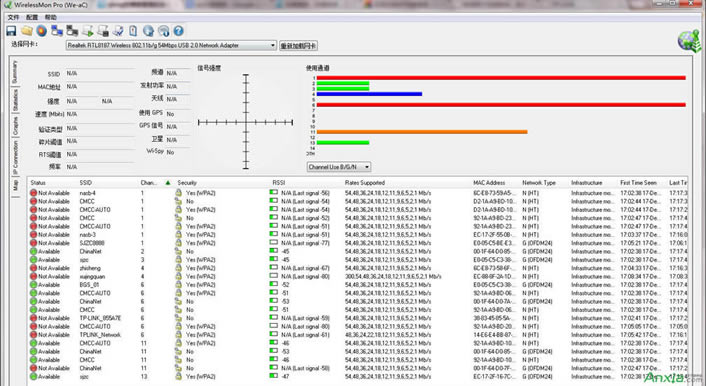Click the two blue monitors toolbar icon
The image size is (706, 386).
click(57, 31)
